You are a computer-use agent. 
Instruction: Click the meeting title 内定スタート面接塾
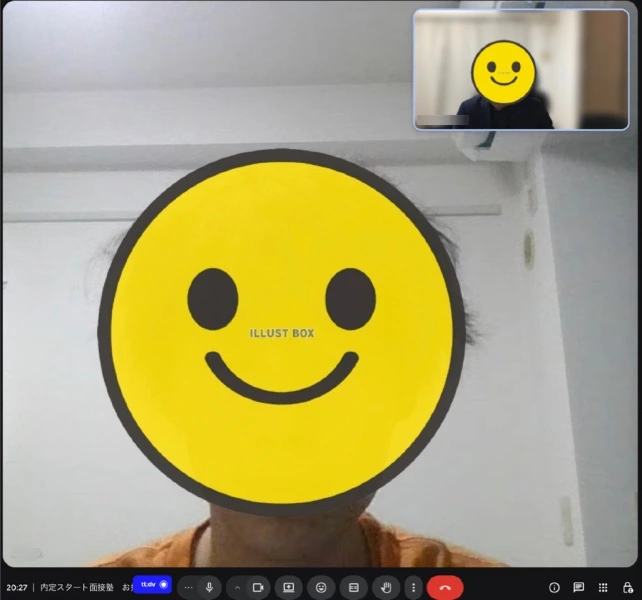77,587
